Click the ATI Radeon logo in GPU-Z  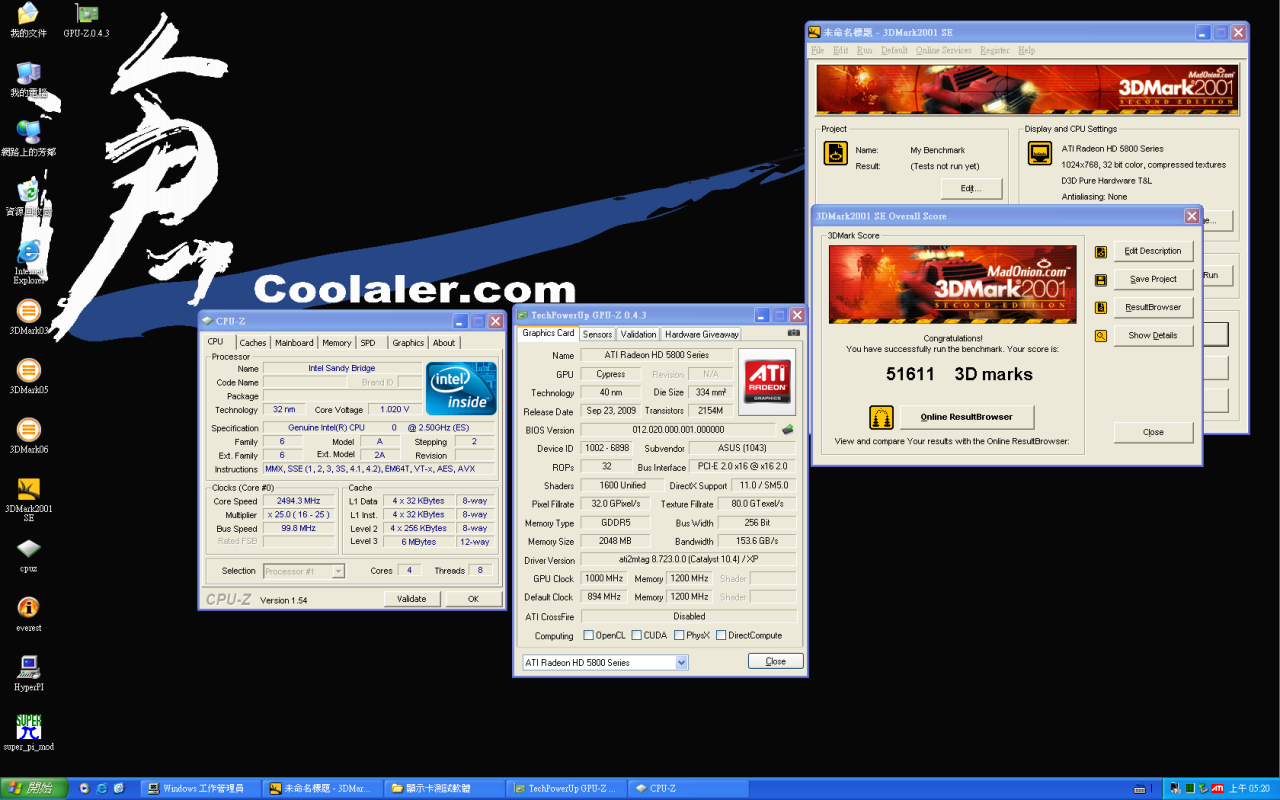click(767, 381)
